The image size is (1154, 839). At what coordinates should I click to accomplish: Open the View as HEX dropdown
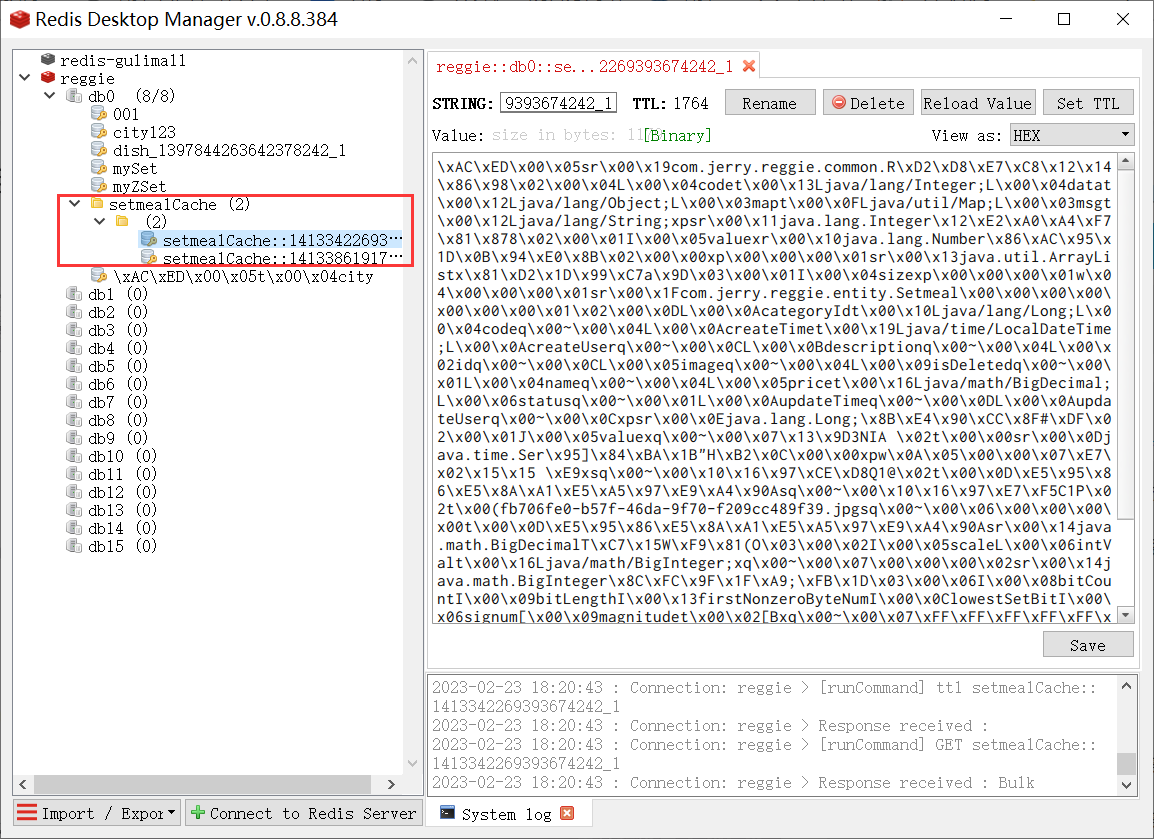coord(1072,135)
